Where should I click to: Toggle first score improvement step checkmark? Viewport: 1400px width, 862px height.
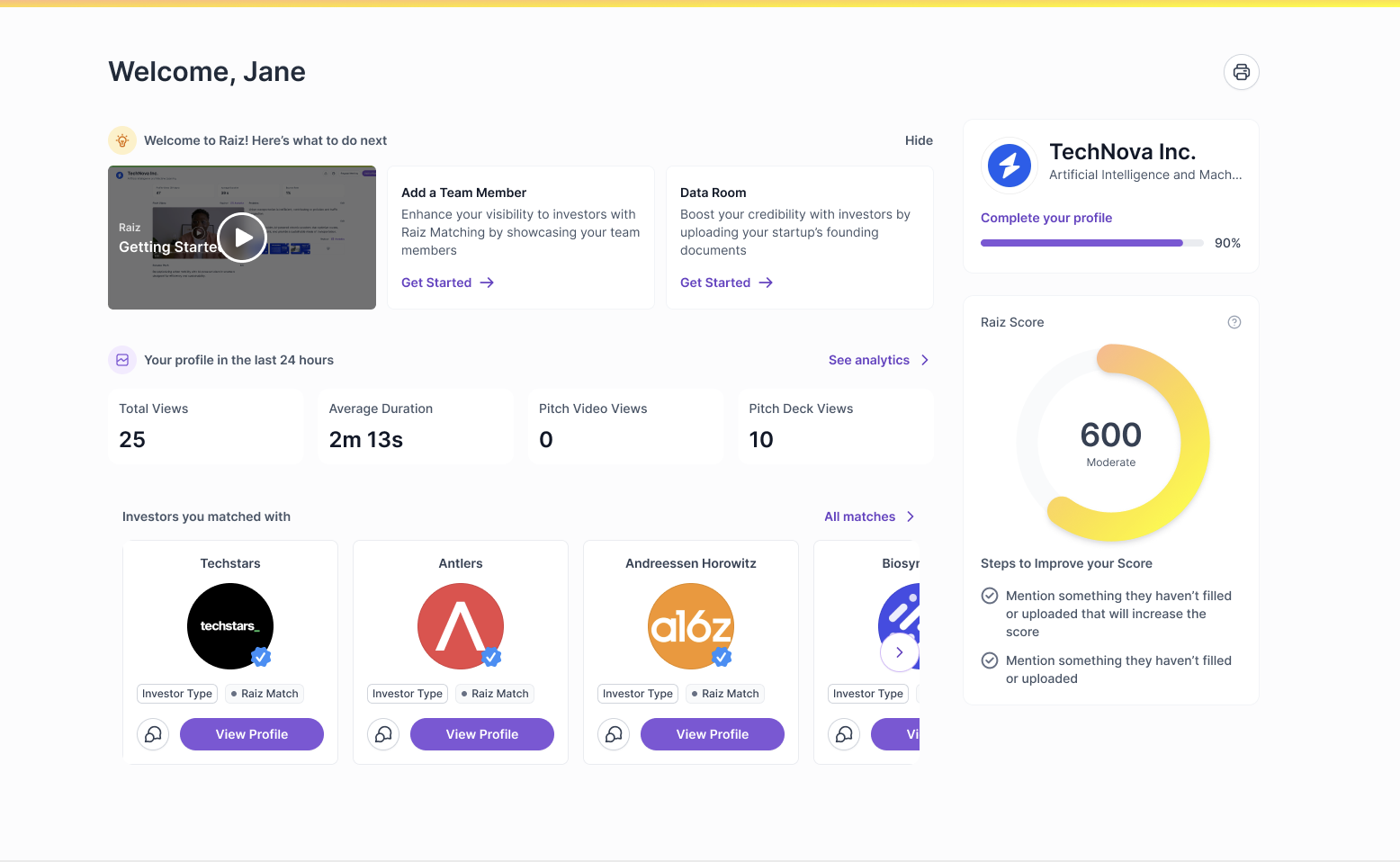click(x=990, y=596)
